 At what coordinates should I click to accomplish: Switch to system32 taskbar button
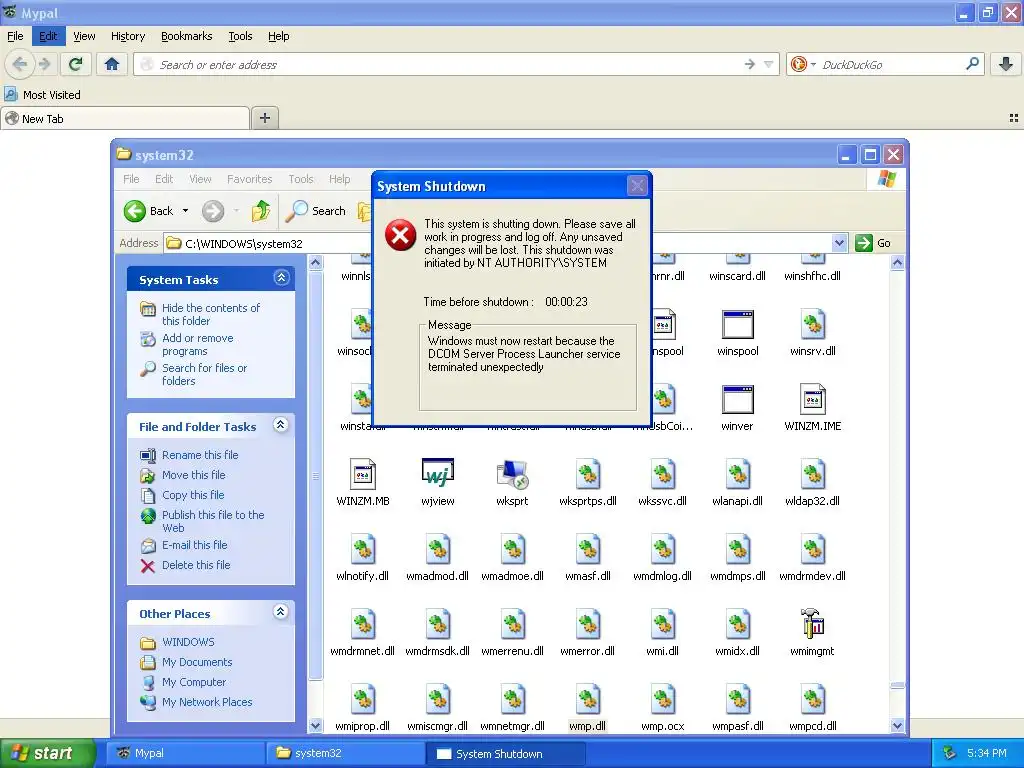click(x=345, y=753)
